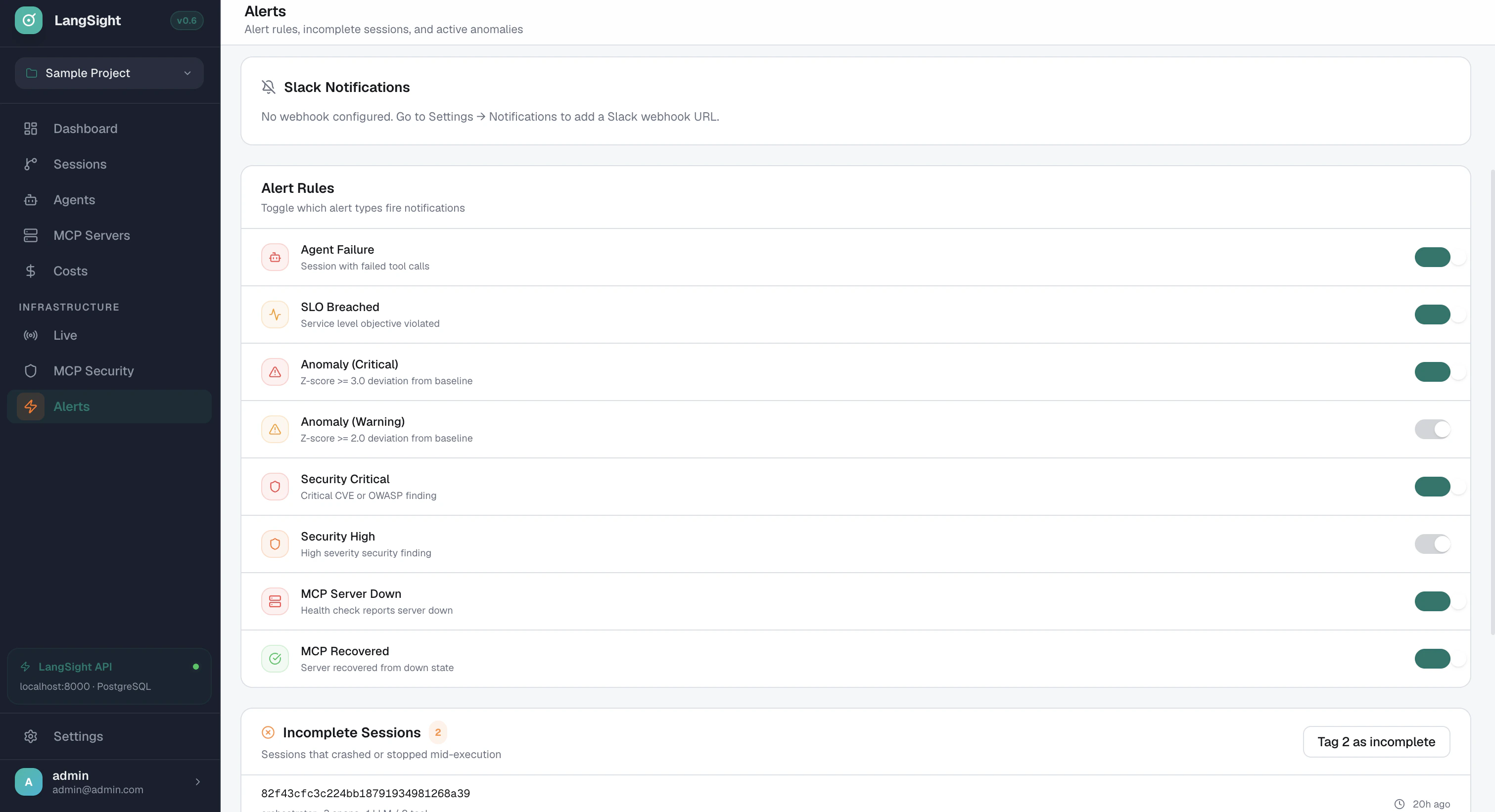This screenshot has height=812, width=1495.
Task: Switch off the Security Critical toggle
Action: pos(1433,487)
